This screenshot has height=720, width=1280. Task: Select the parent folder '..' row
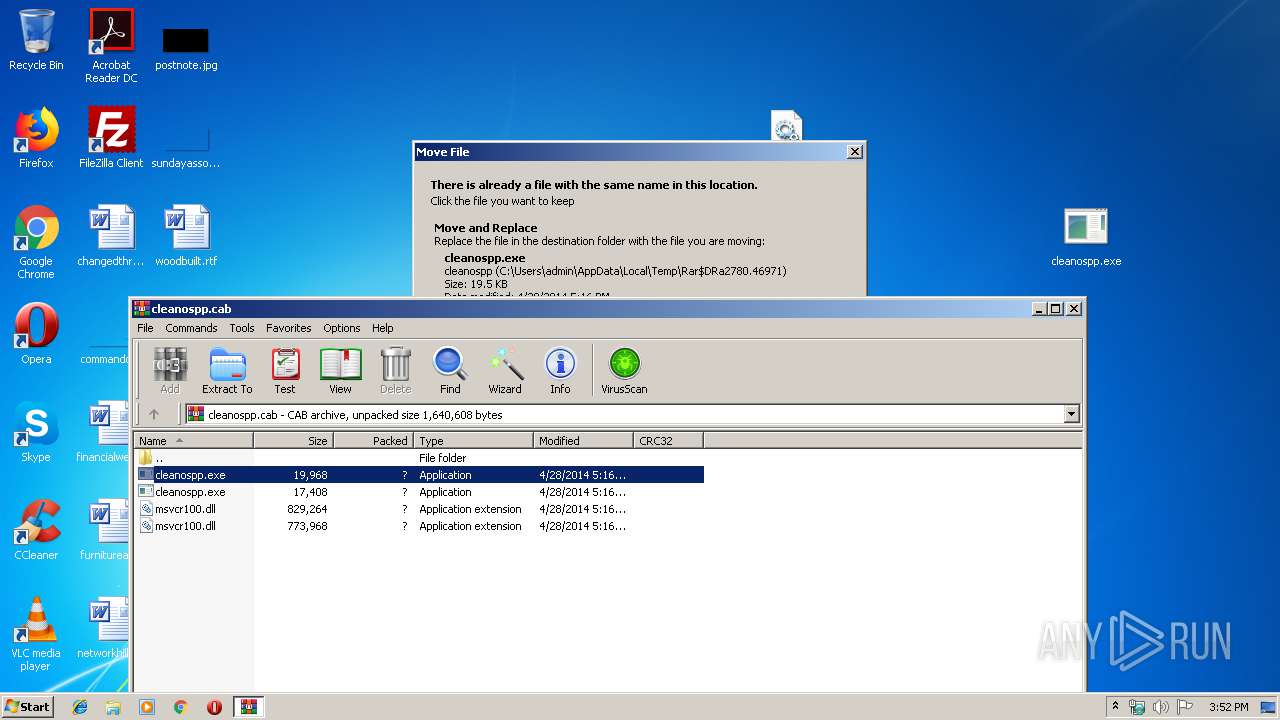[419, 458]
